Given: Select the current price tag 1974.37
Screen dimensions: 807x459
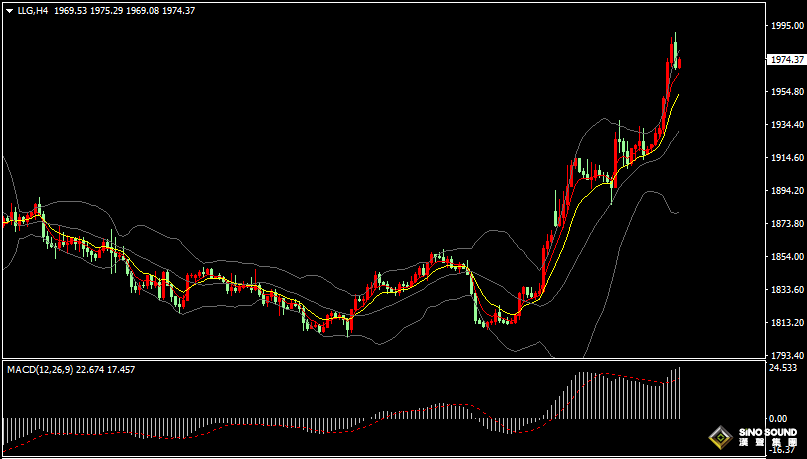Looking at the screenshot, I should tap(785, 60).
